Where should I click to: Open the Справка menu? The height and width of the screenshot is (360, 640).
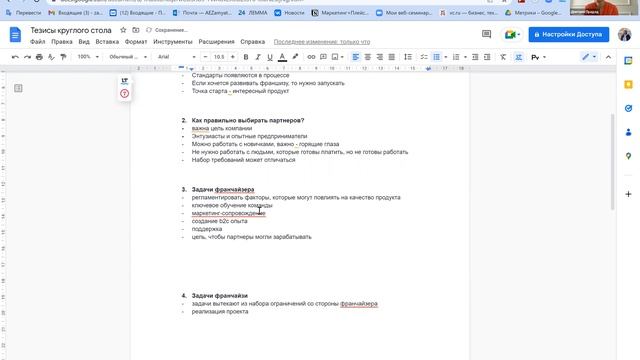coord(252,42)
